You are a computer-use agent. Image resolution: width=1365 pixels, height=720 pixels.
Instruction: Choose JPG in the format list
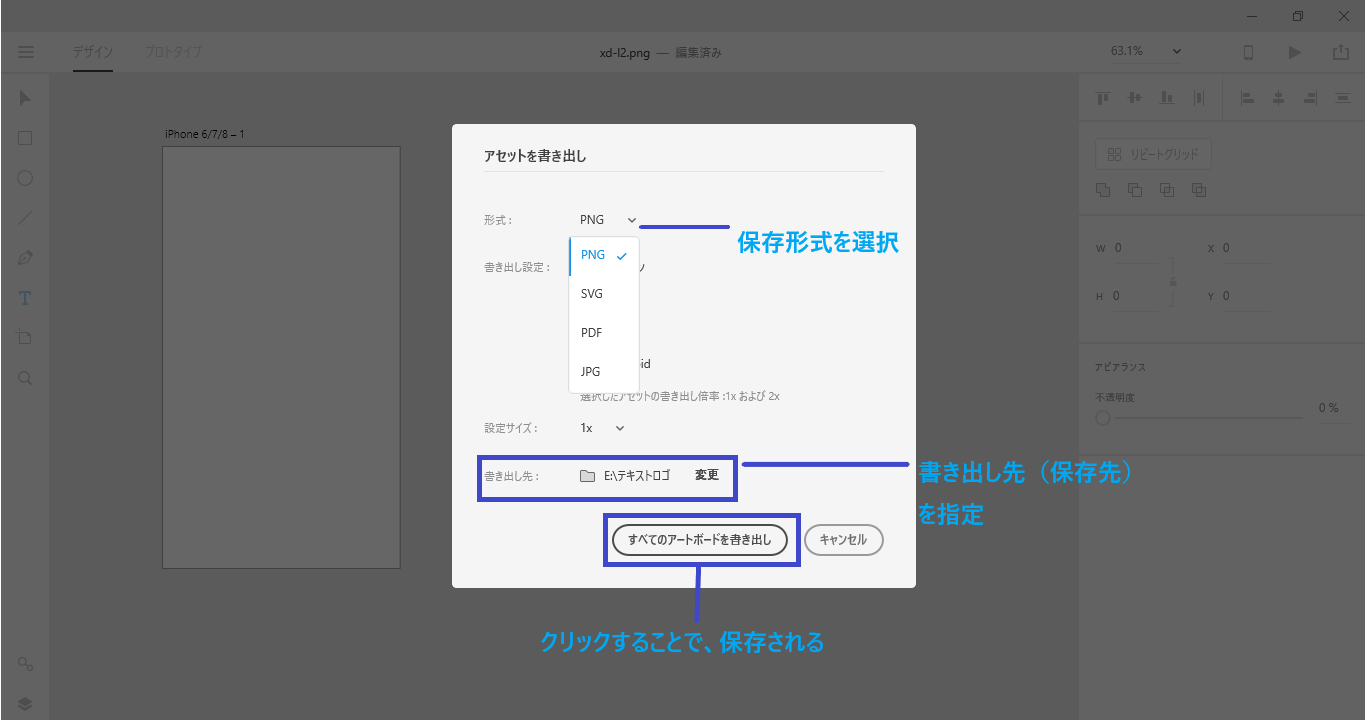[604, 372]
